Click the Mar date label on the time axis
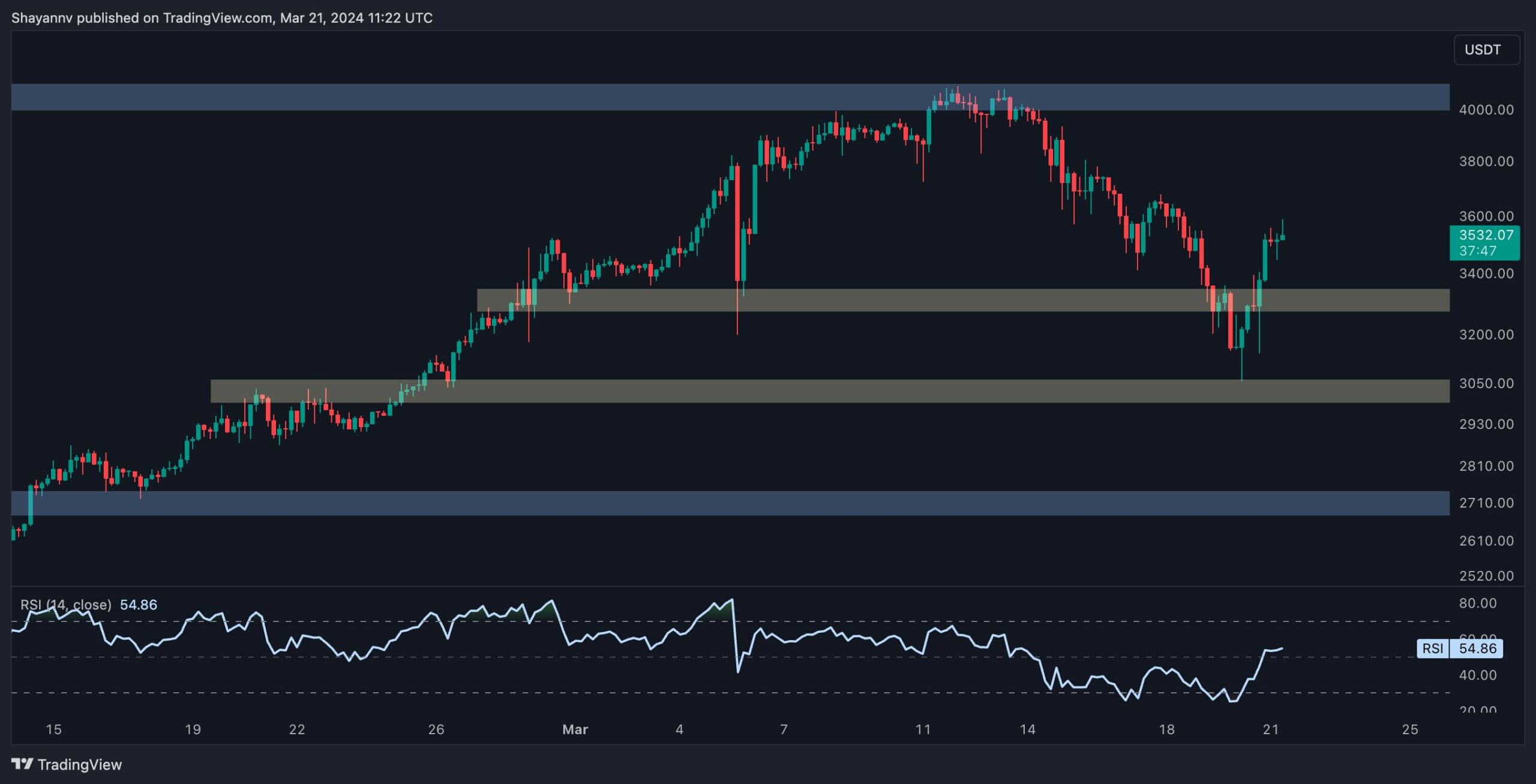Viewport: 1536px width, 784px height. pos(575,729)
